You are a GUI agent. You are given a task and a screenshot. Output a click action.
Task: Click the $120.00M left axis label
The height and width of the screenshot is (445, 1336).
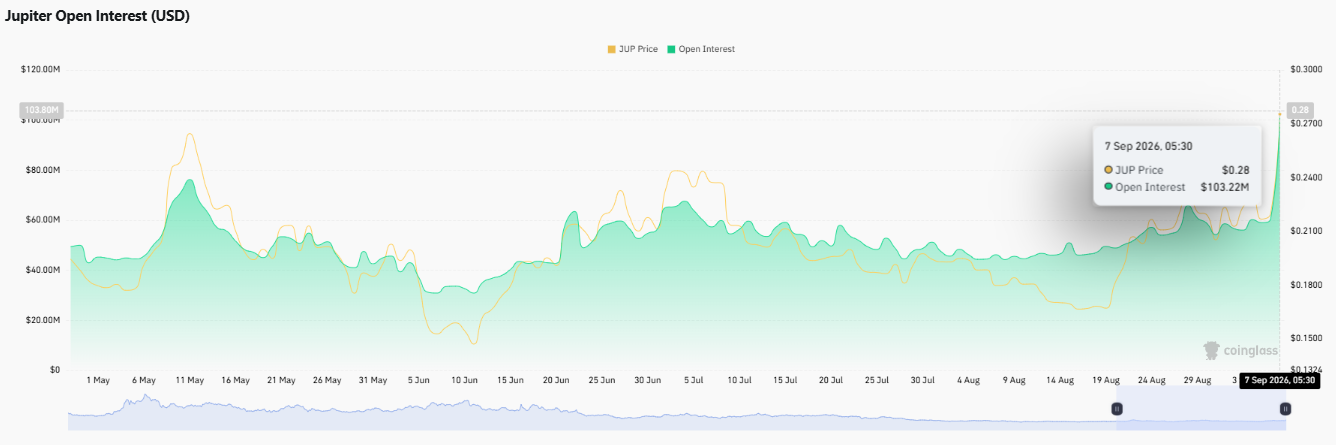click(x=41, y=69)
